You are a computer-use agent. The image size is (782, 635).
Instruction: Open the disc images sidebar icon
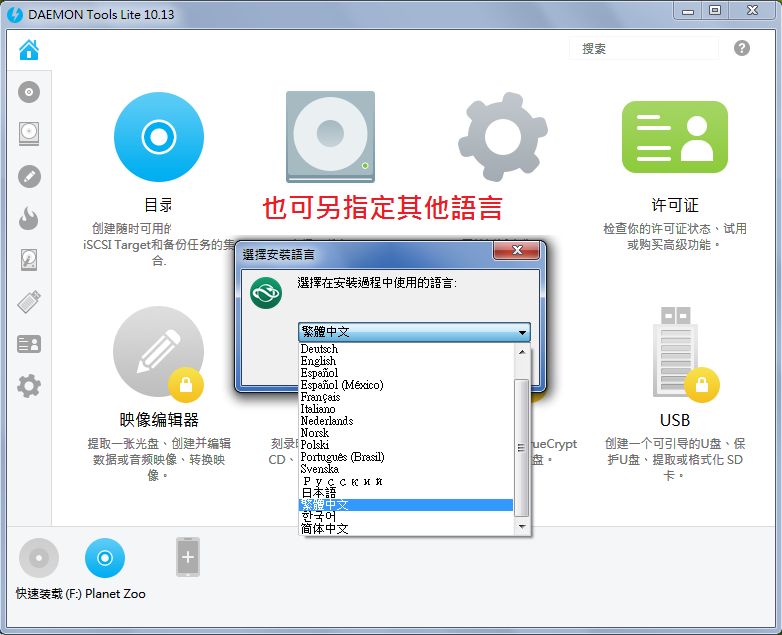point(29,92)
